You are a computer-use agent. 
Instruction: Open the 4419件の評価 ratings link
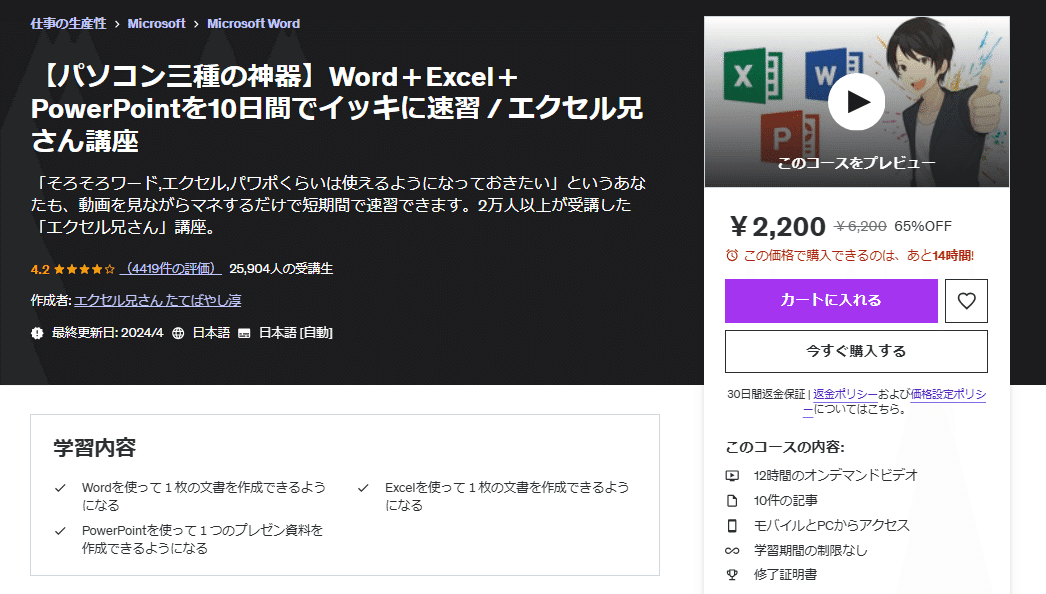click(171, 269)
